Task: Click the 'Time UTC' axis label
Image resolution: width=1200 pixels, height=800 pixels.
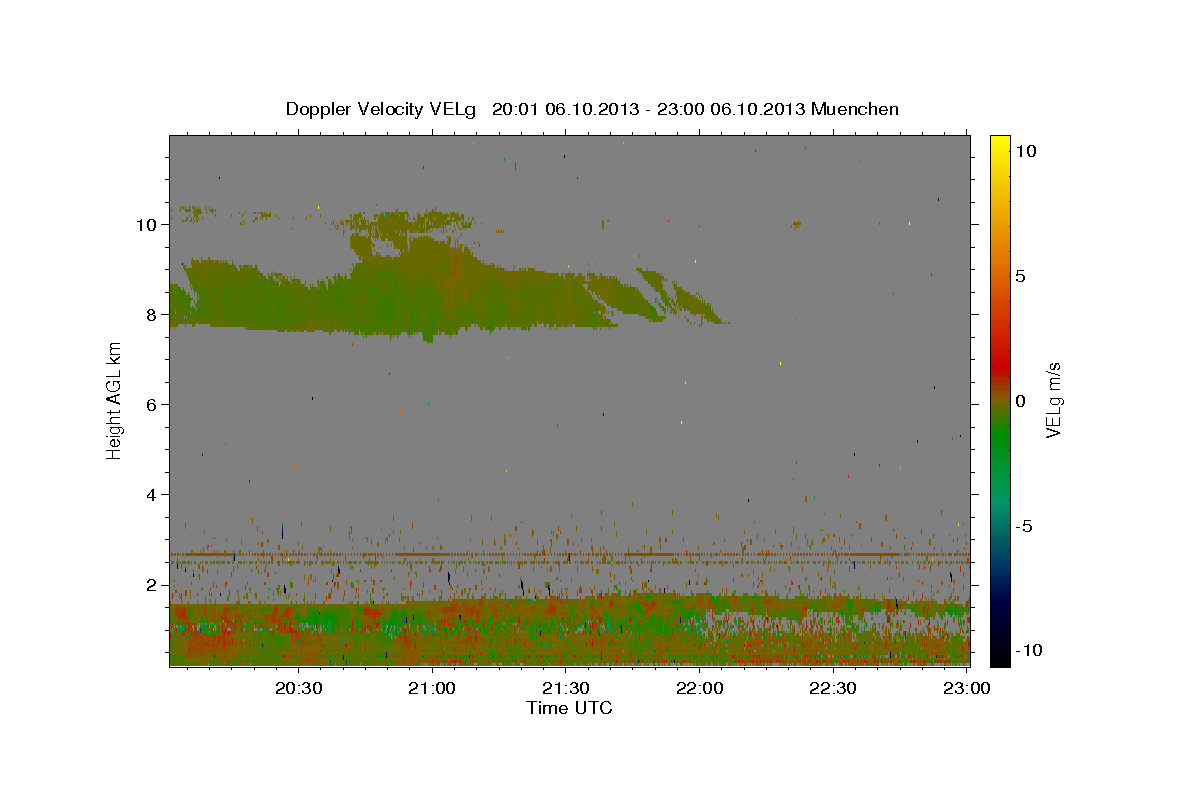Action: 569,708
